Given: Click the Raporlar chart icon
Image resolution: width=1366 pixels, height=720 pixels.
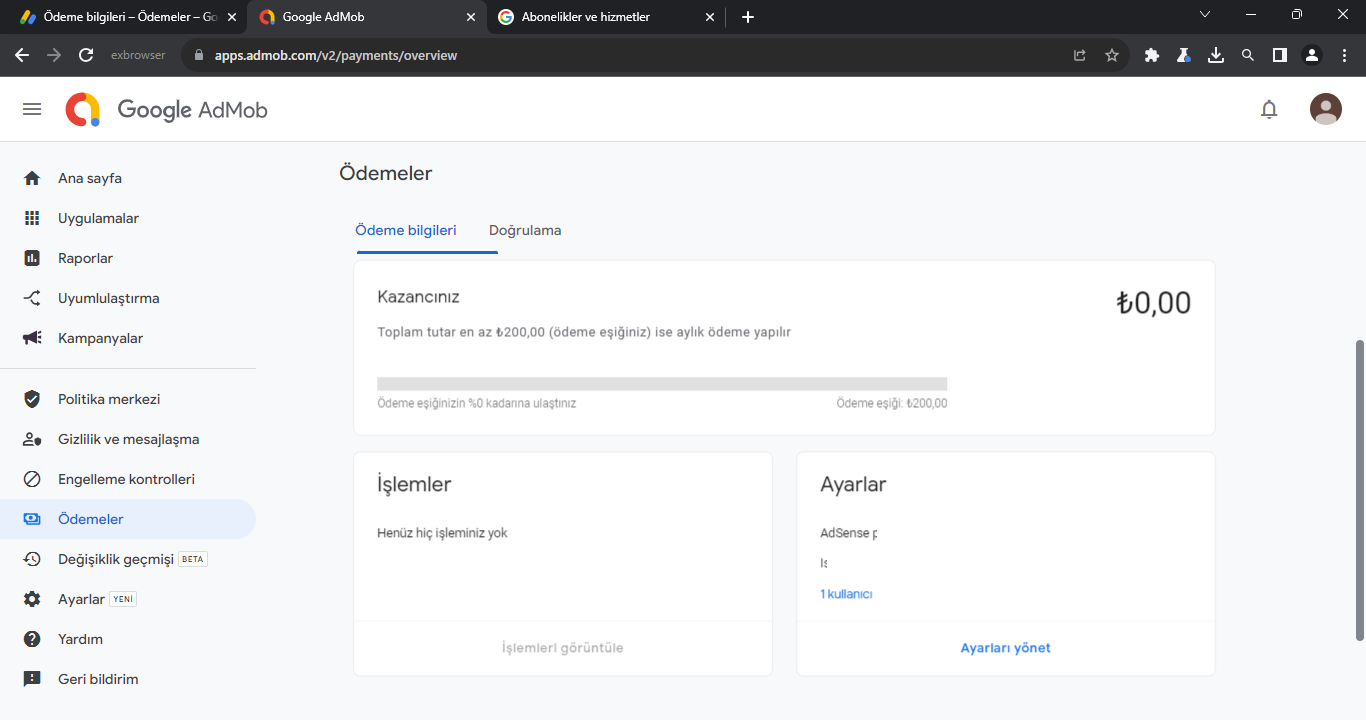Looking at the screenshot, I should point(32,258).
